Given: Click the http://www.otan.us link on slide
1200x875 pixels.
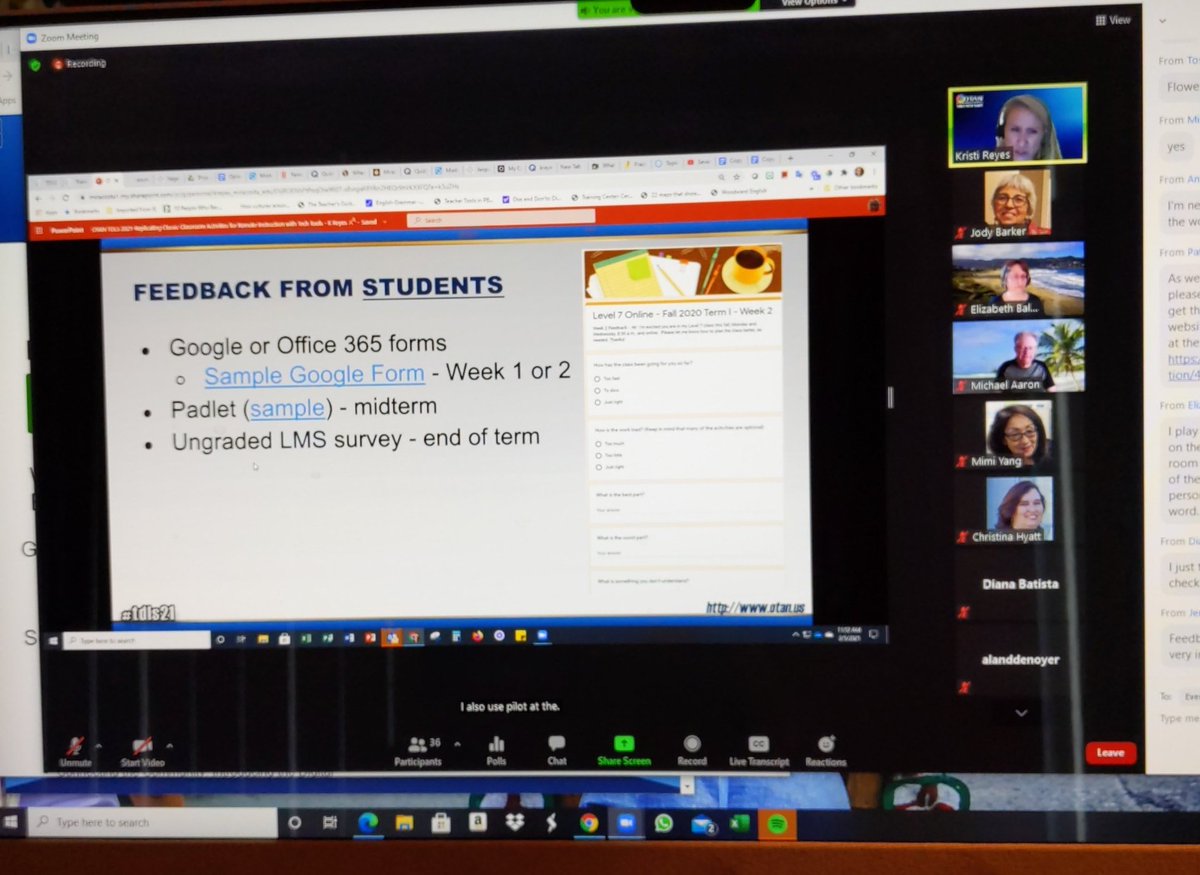Looking at the screenshot, I should [x=755, y=607].
